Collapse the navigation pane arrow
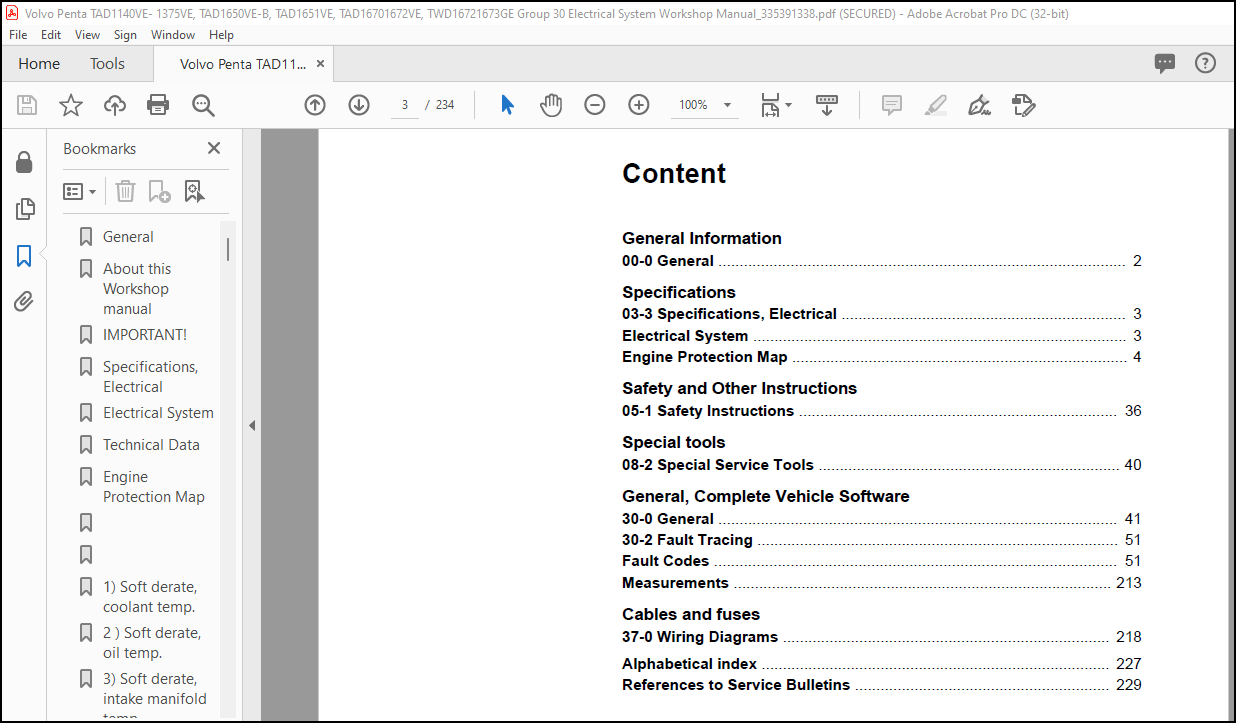This screenshot has height=723, width=1236. click(252, 425)
